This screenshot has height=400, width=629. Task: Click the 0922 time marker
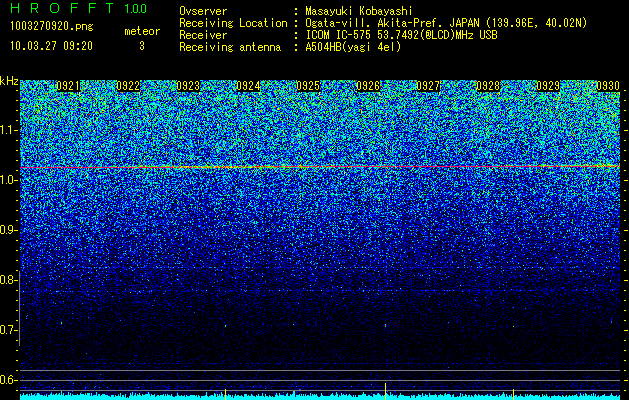coord(128,86)
